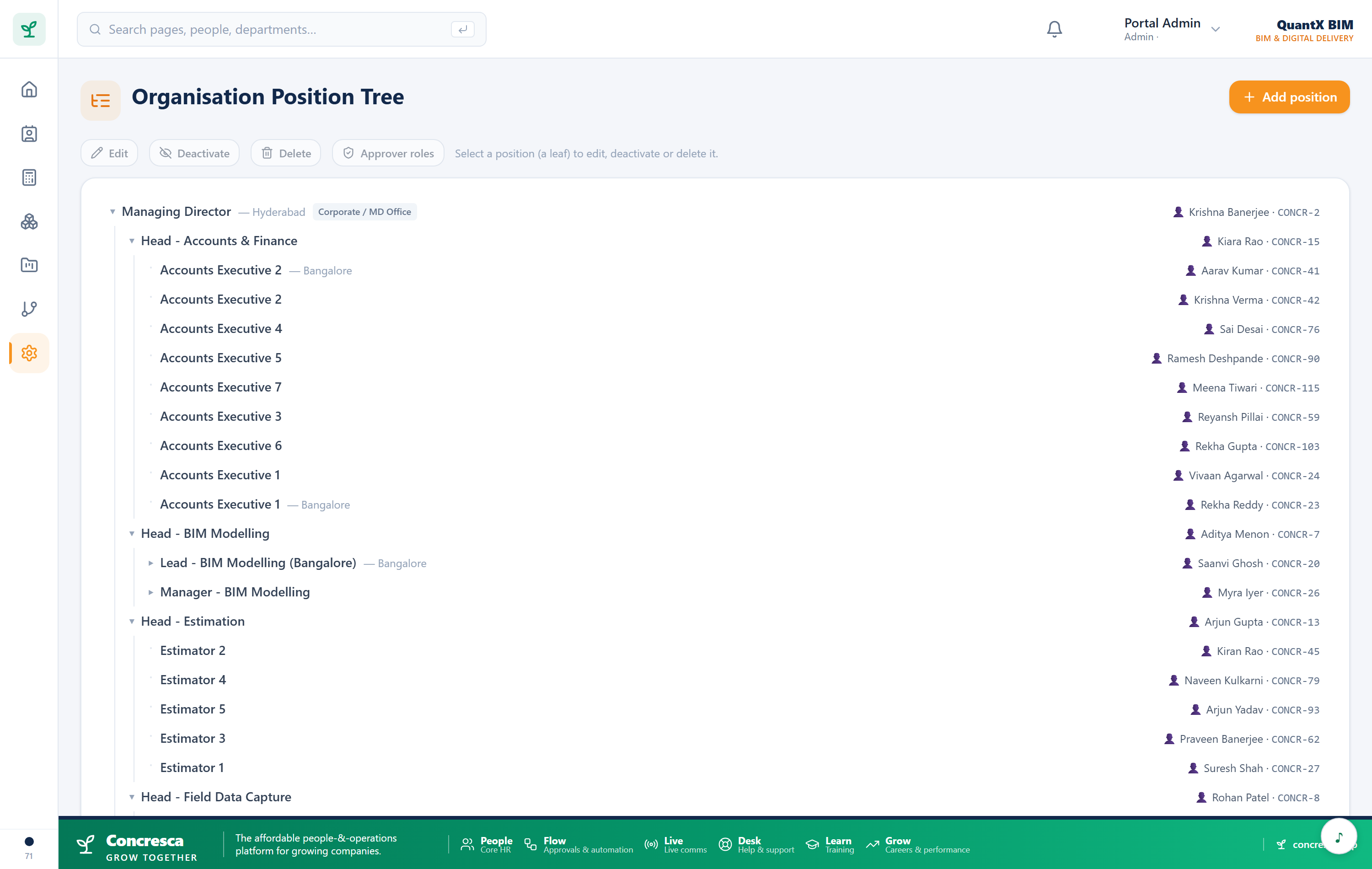
Task: Click the Delete button
Action: 286,153
